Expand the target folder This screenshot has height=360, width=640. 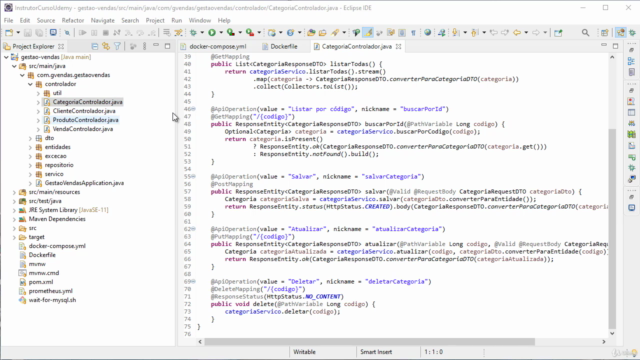[14, 237]
